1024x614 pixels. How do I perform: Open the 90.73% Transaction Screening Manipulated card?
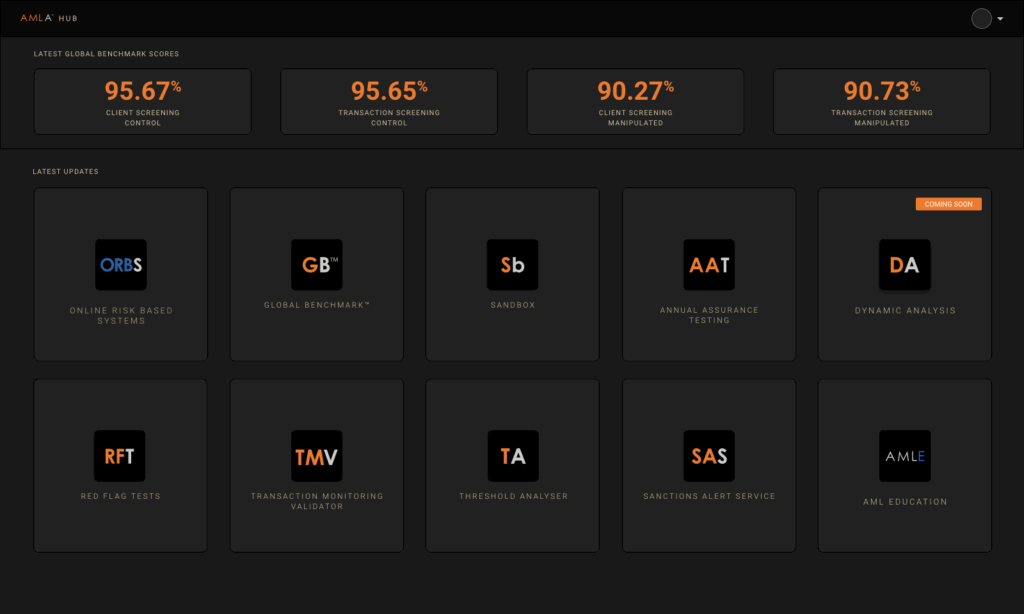[x=882, y=102]
